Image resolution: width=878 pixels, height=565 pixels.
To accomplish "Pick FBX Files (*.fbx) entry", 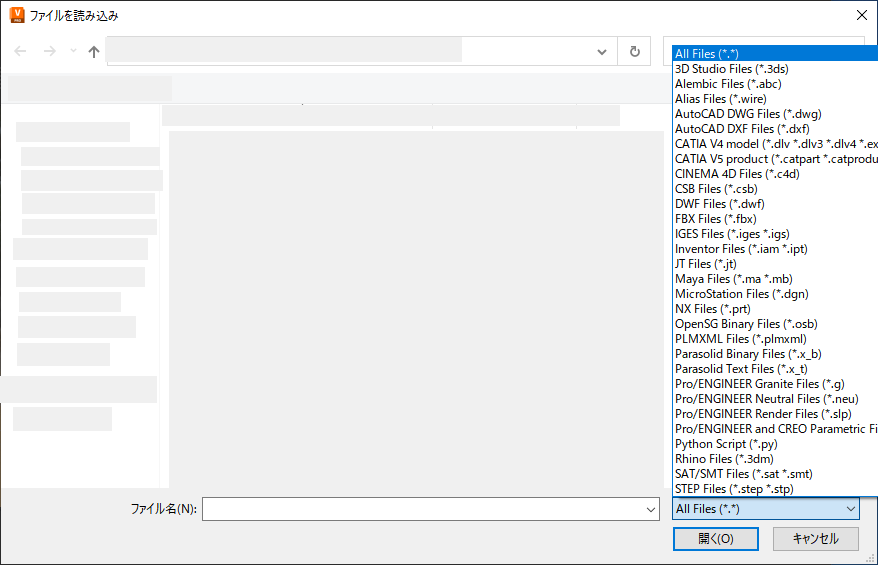I will 775,219.
